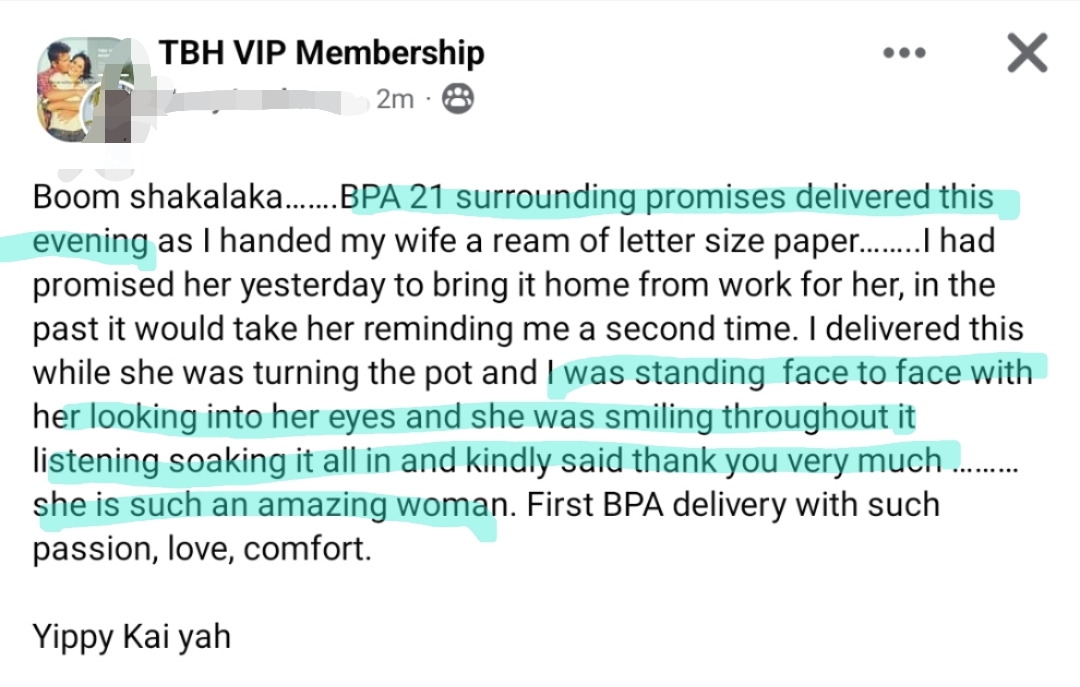Click the highlighted word "evening"
This screenshot has height=687, width=1080.
90,241
